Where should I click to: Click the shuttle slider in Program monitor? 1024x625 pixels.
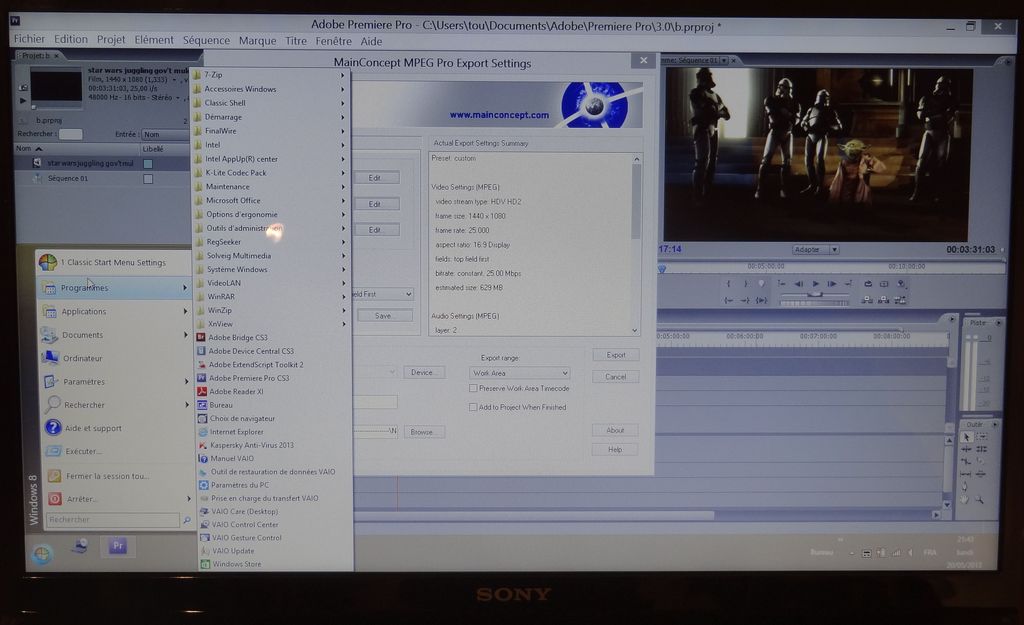[x=814, y=295]
